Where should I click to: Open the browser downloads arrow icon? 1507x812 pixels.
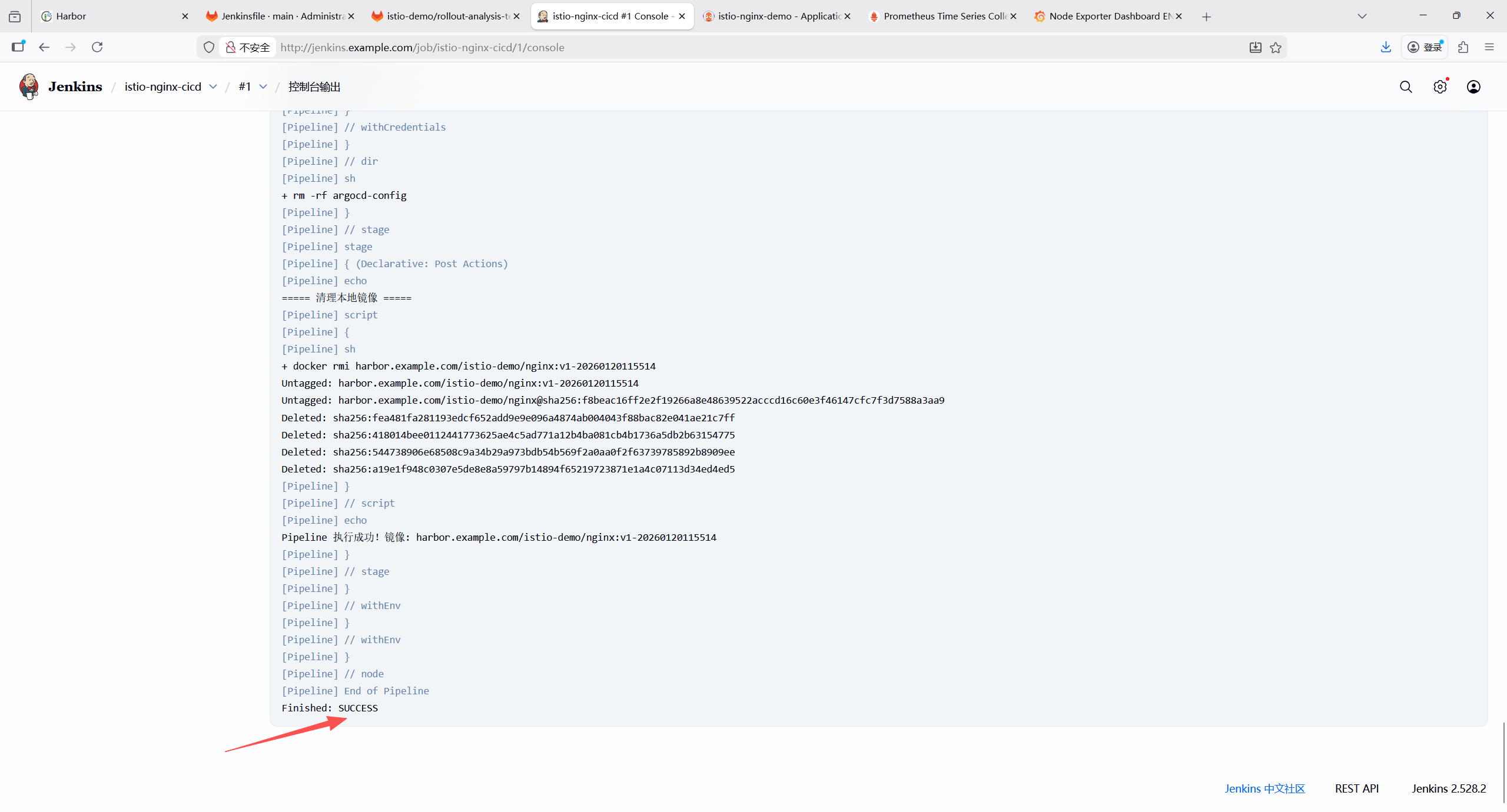tap(1386, 47)
